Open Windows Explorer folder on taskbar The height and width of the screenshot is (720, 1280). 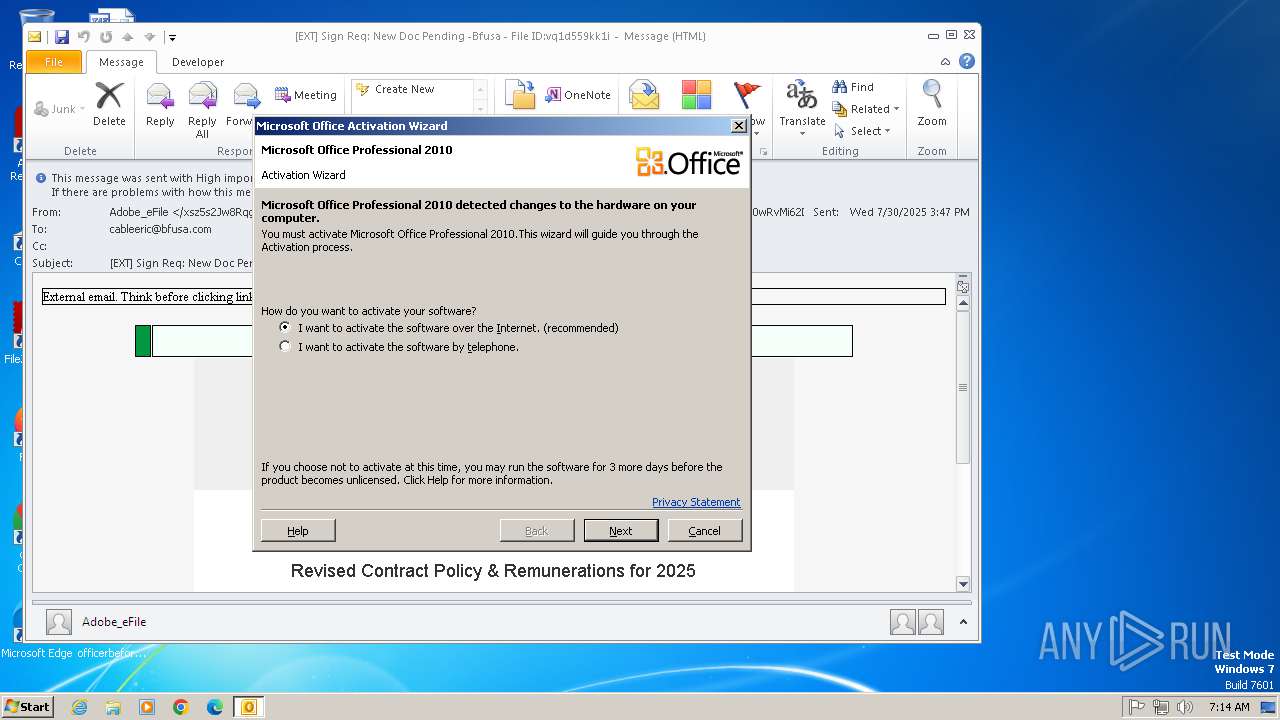(113, 707)
